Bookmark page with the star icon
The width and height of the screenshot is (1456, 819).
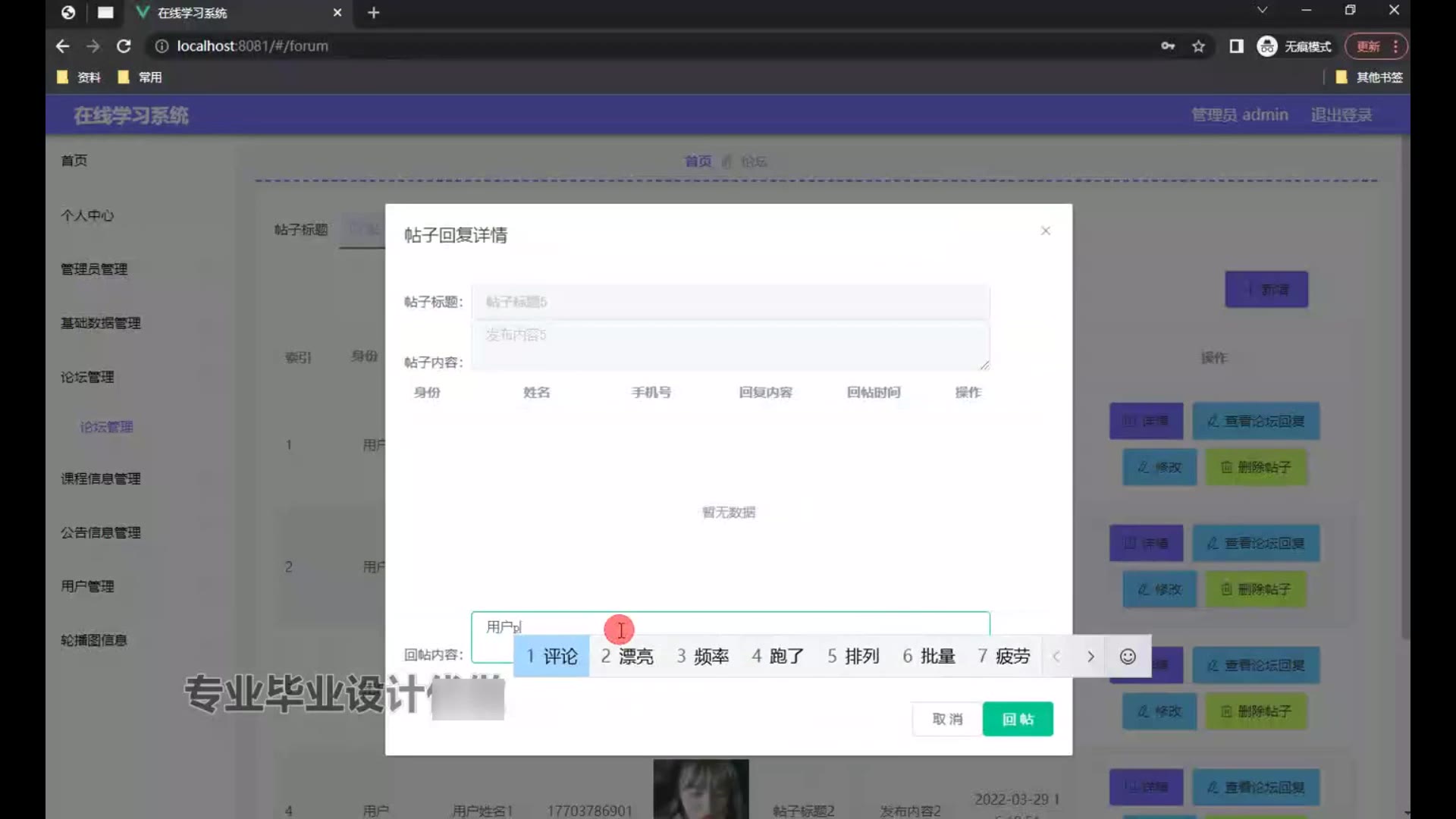1198,46
